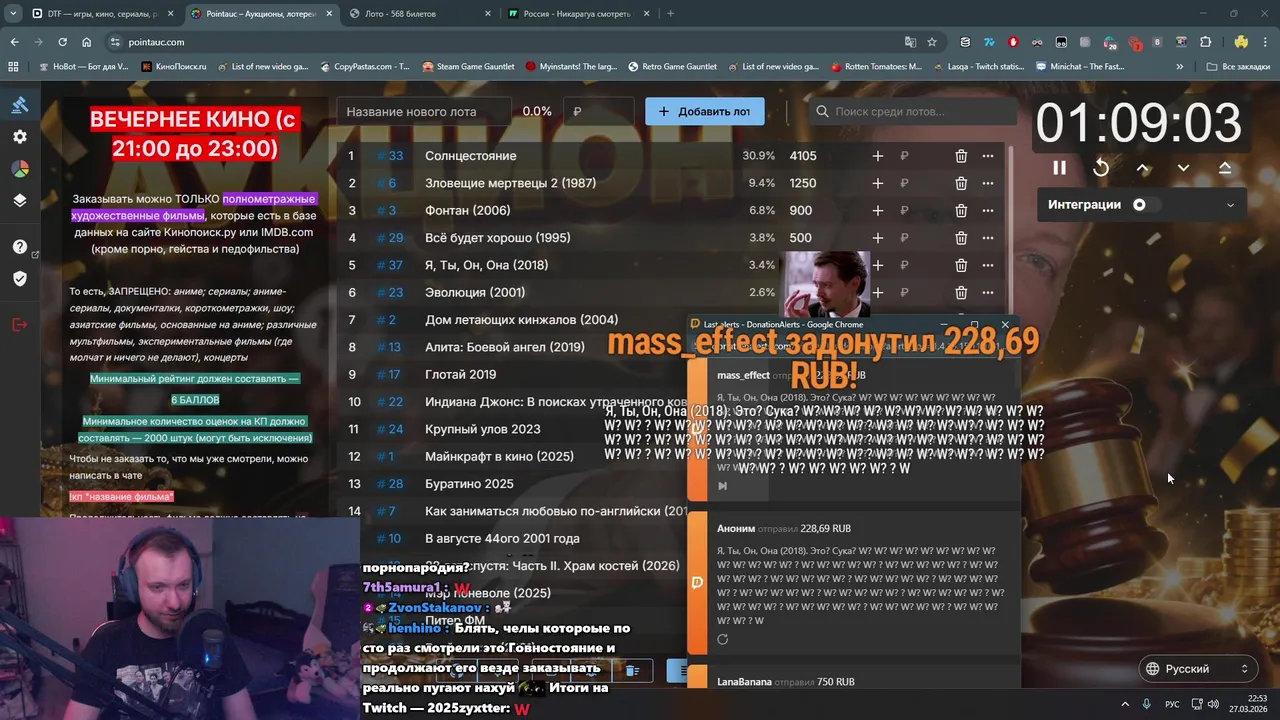The height and width of the screenshot is (720, 1280).
Task: Select the lot Буратино 2025
Action: [469, 484]
